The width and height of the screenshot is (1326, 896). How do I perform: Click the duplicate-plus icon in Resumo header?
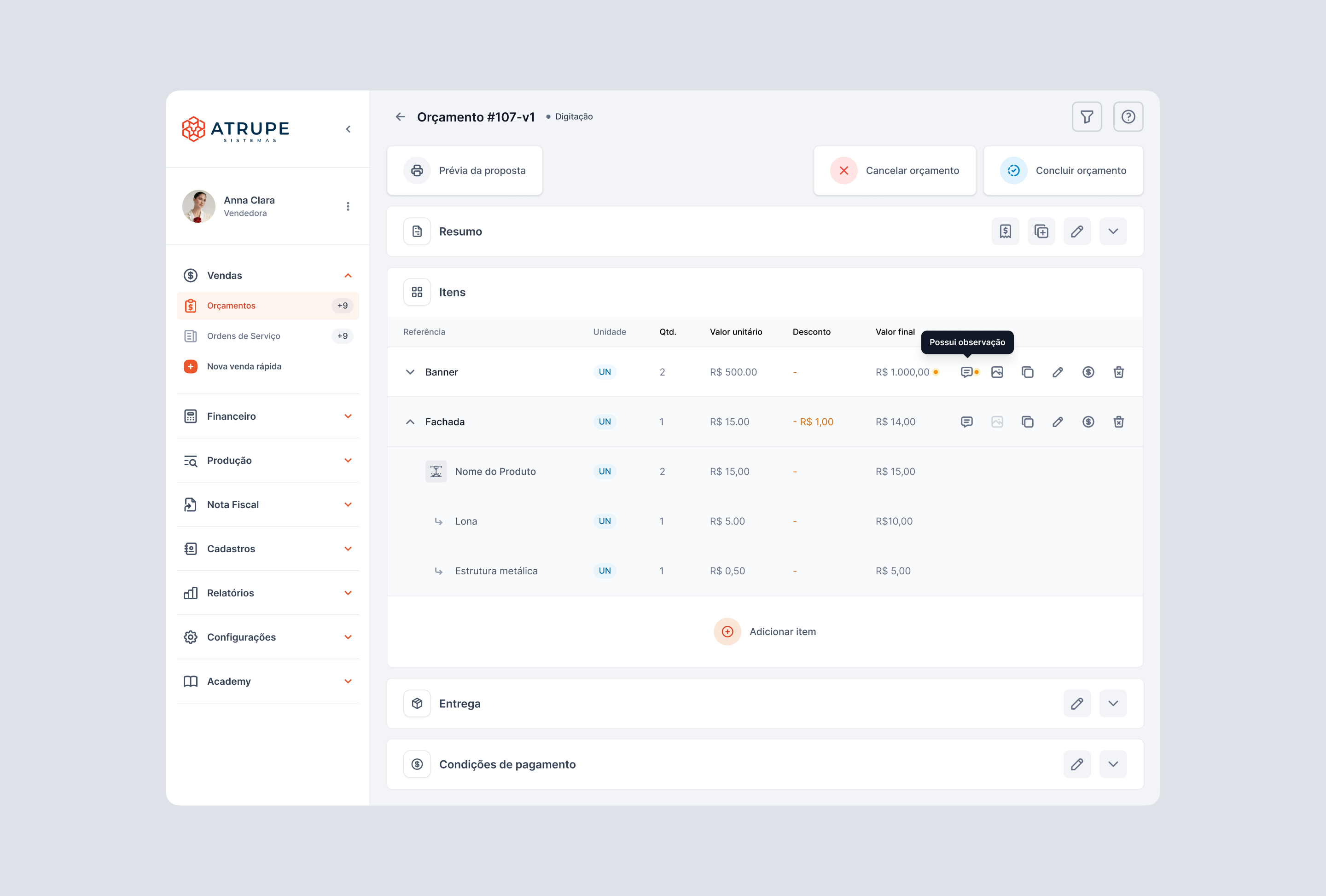tap(1041, 231)
